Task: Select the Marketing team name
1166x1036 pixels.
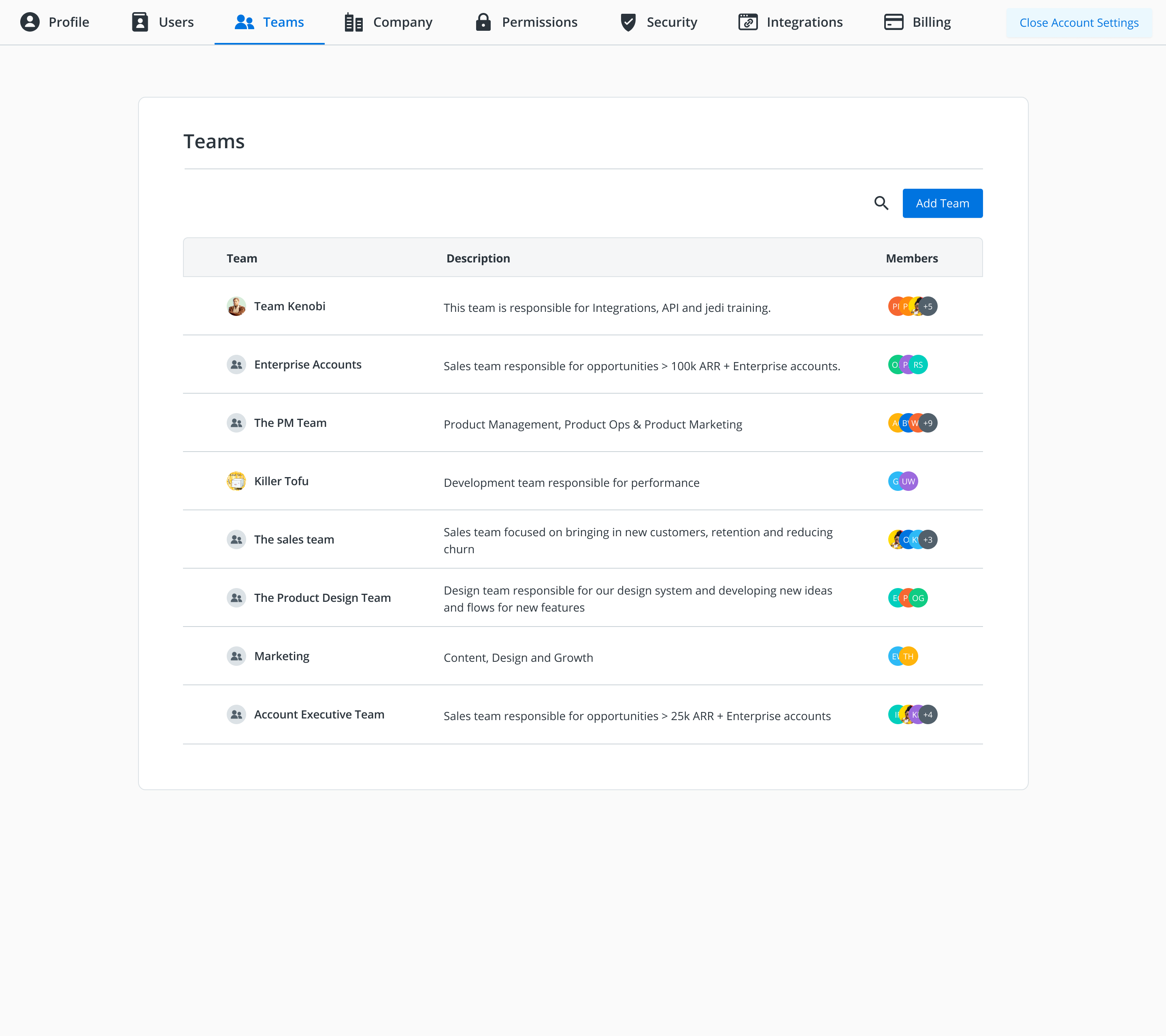Action: [x=282, y=657]
